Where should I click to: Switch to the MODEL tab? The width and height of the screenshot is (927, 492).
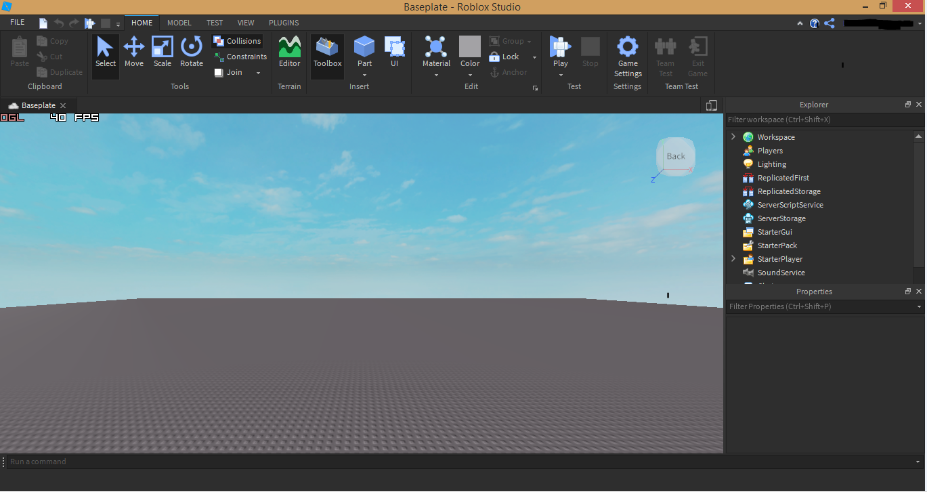coord(179,22)
